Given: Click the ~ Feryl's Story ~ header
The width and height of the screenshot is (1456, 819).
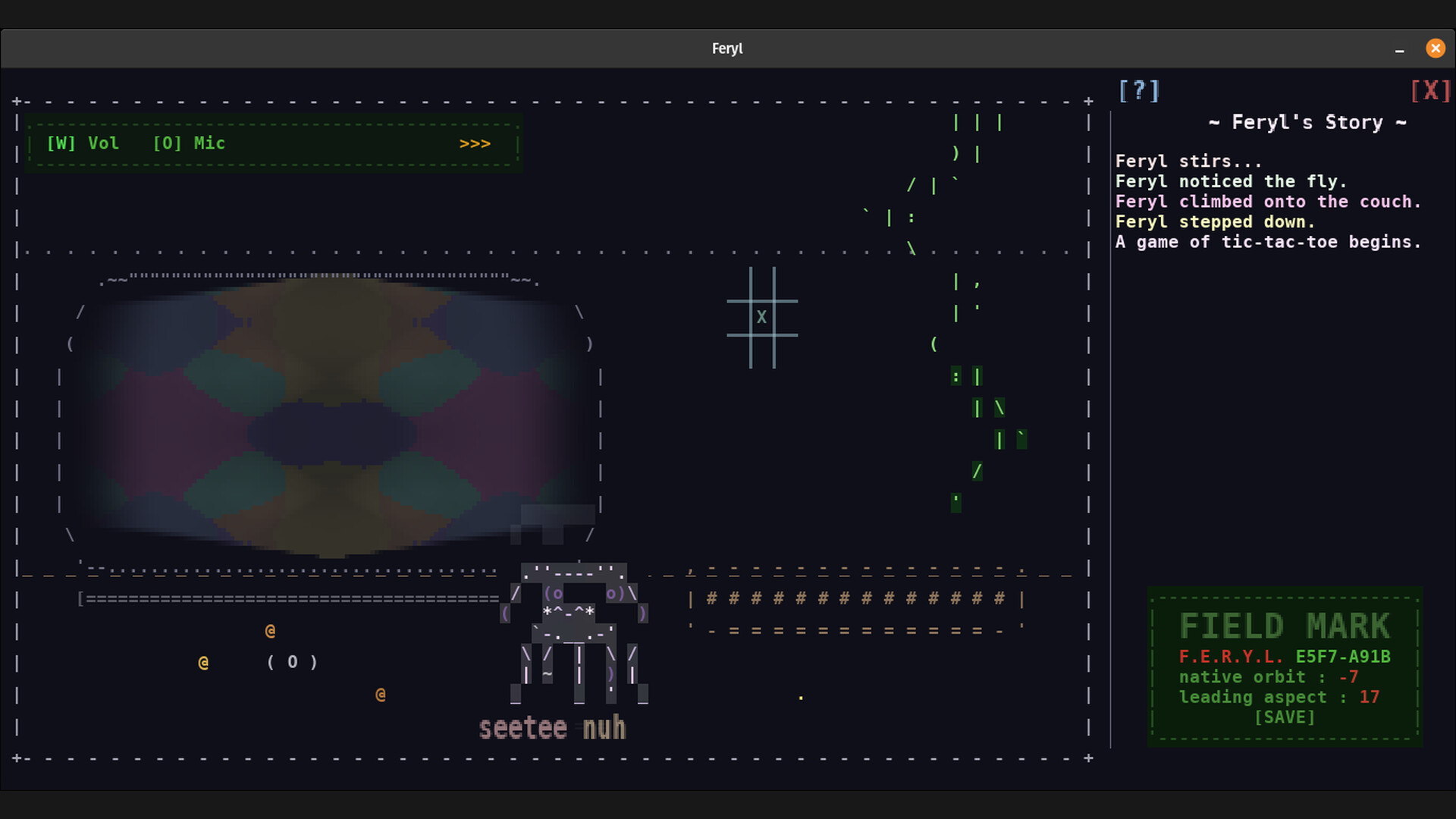Looking at the screenshot, I should pos(1307,122).
